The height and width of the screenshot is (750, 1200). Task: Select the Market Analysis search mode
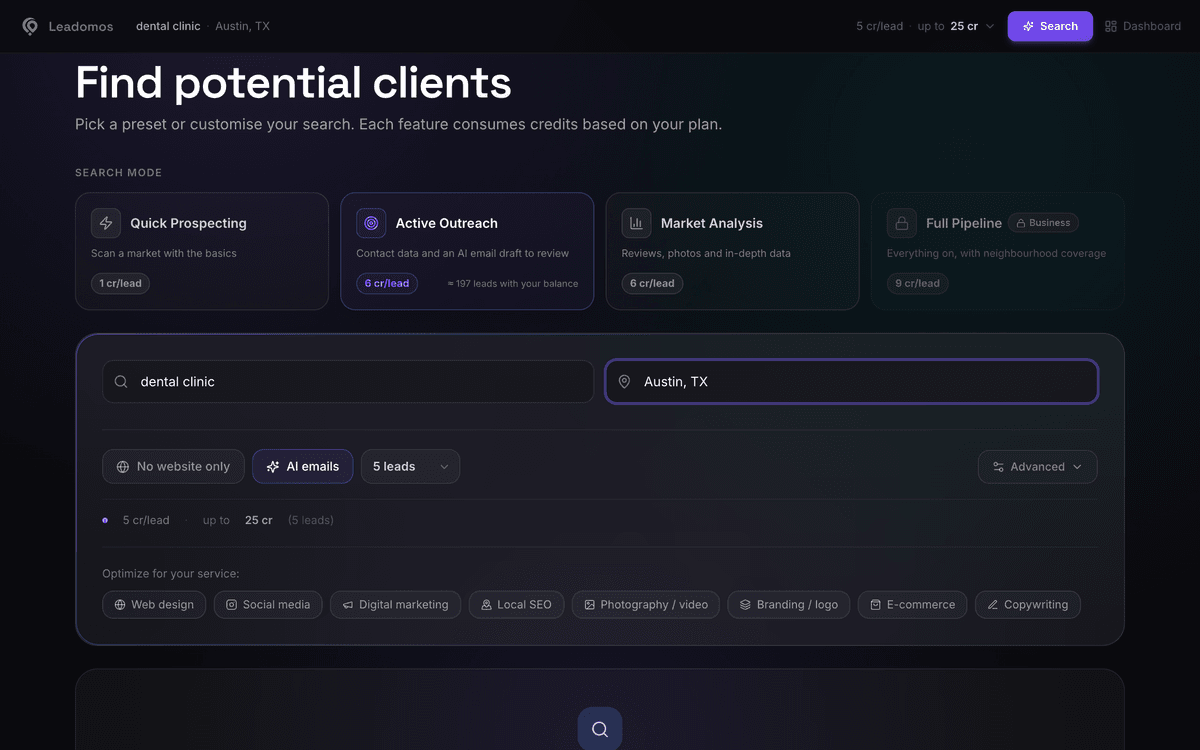[x=733, y=251]
